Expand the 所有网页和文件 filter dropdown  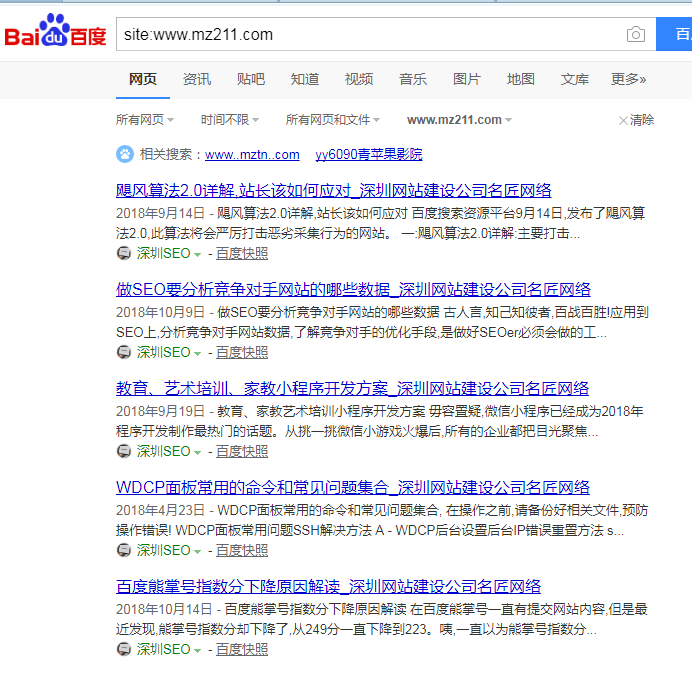click(333, 120)
